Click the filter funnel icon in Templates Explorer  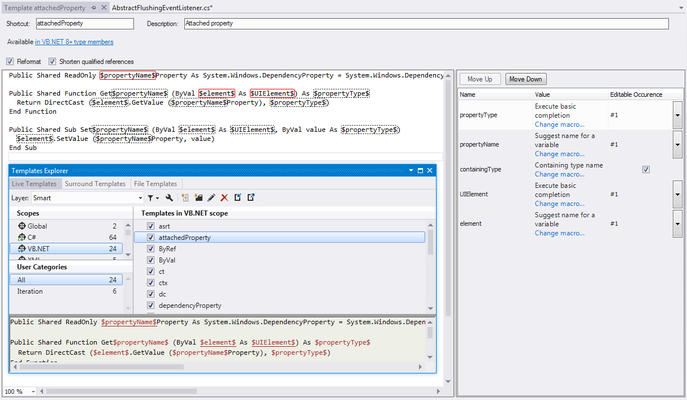(x=151, y=198)
